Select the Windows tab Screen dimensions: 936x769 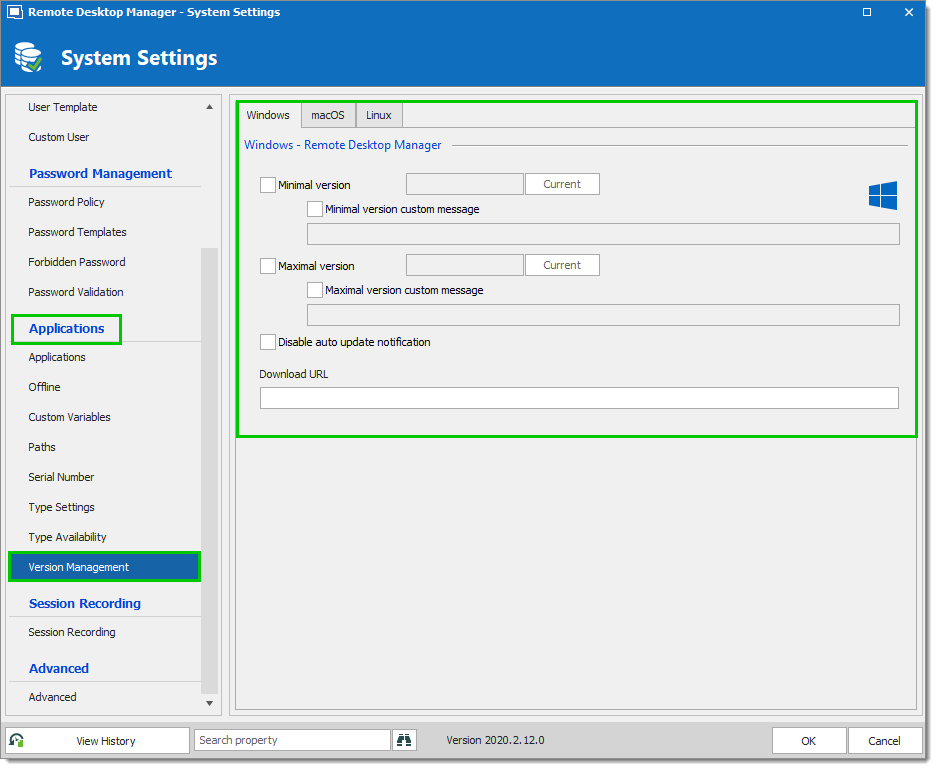268,115
